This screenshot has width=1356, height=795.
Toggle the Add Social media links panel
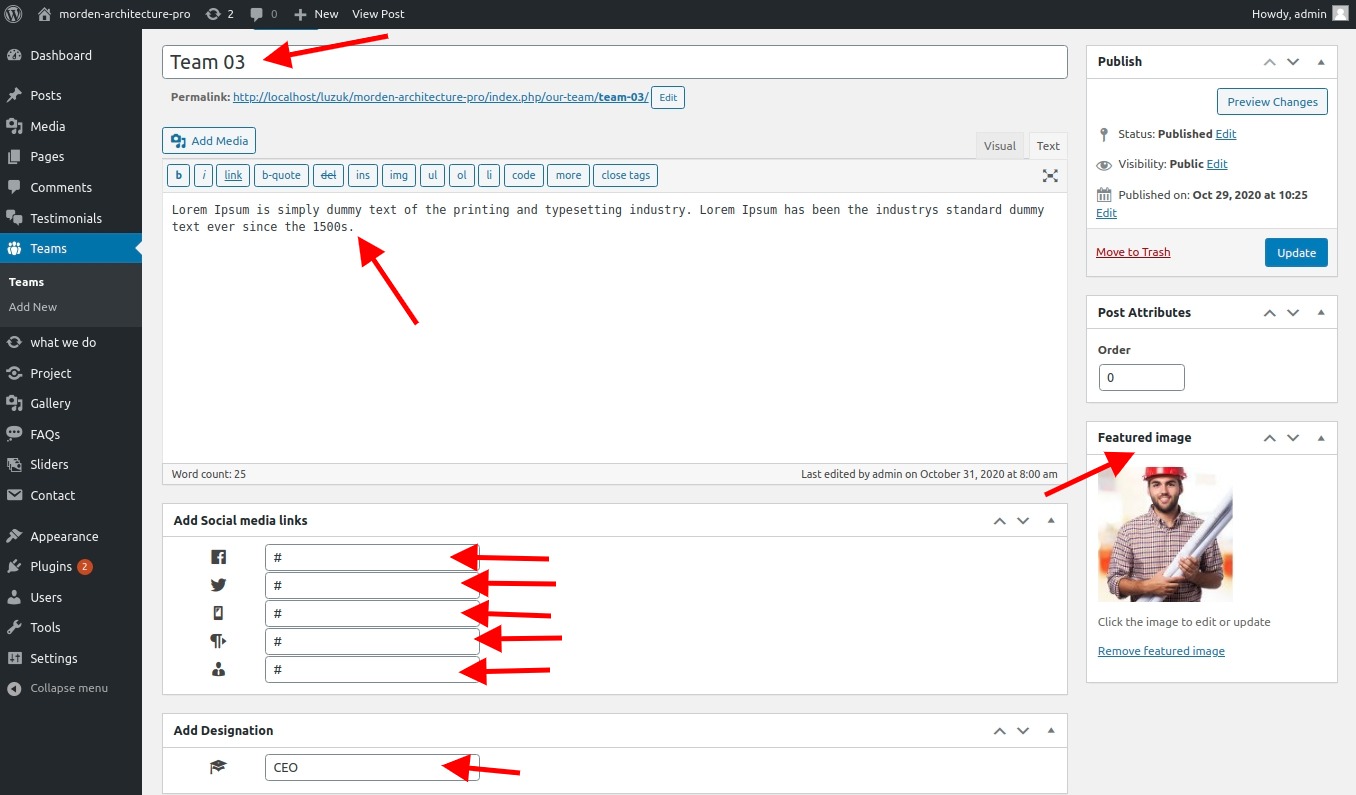pos(1050,521)
